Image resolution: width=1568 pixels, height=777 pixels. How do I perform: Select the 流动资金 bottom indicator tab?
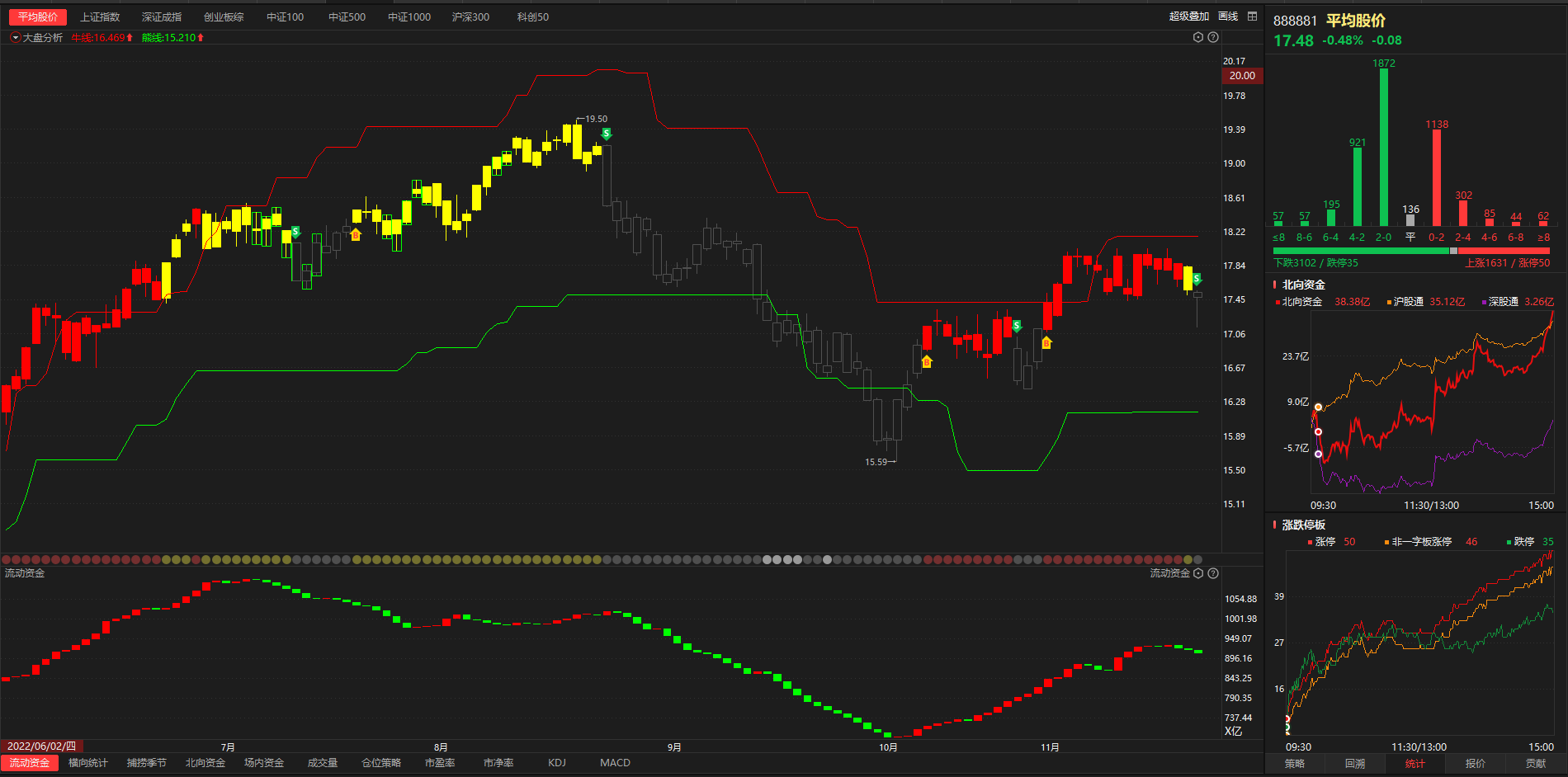(x=30, y=763)
